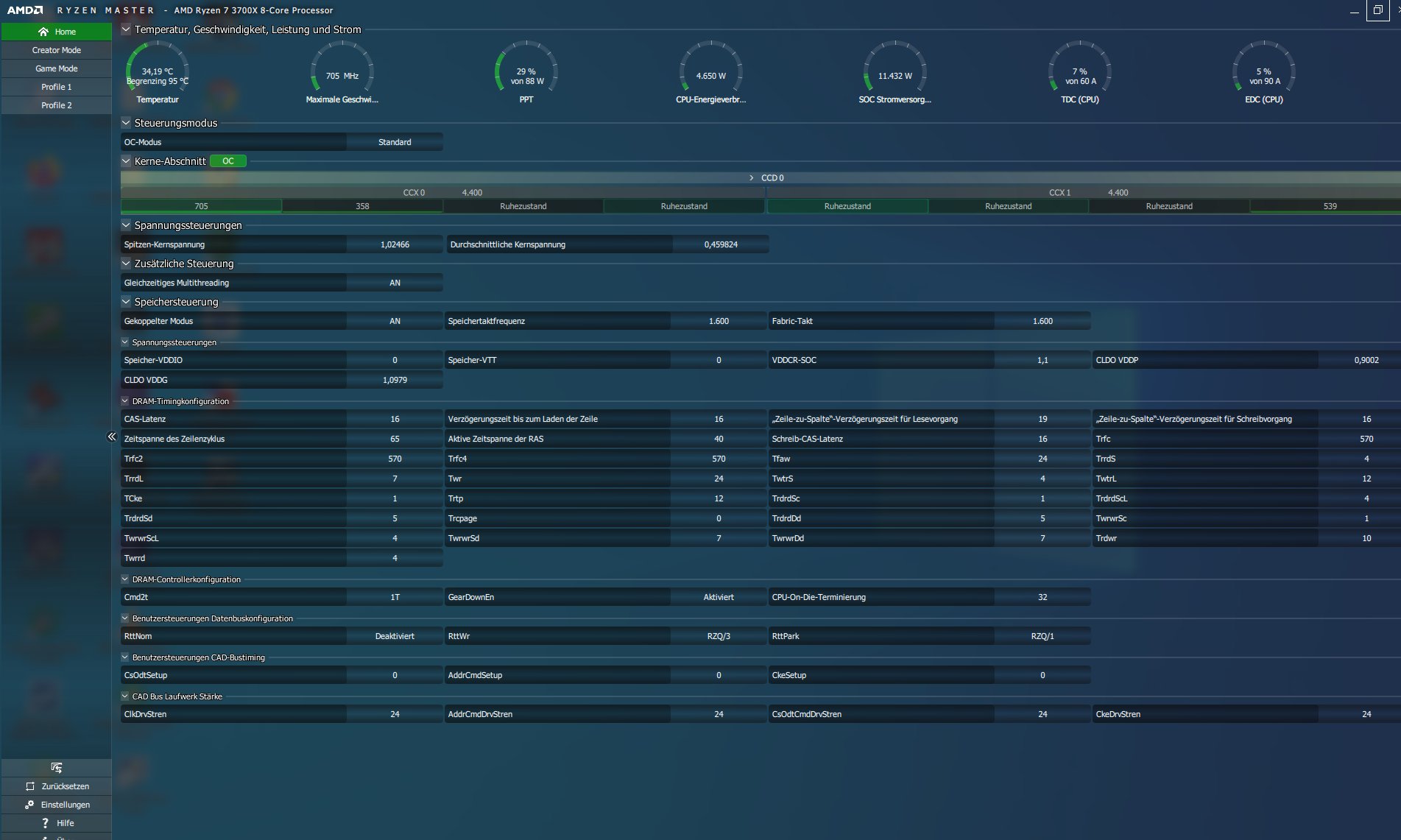
Task: Collapse Benutzersteuerungen CAD-Bustiming section
Action: [125, 657]
